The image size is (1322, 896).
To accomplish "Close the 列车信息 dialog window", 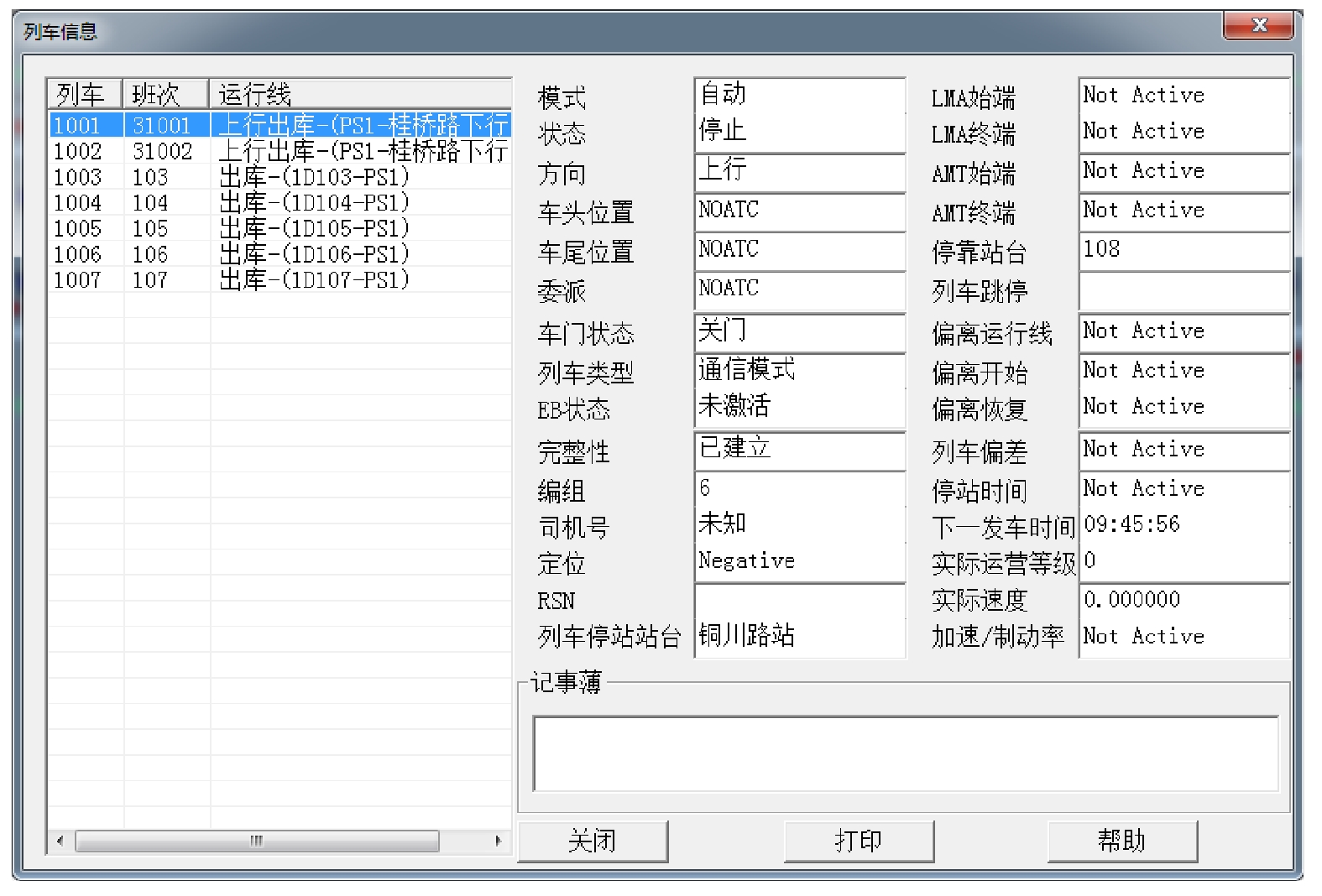I will [1257, 25].
